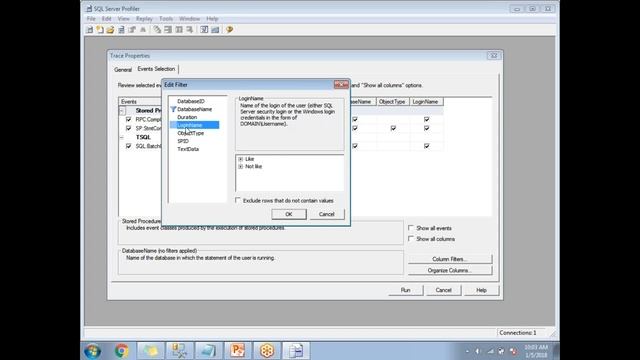Collapse the TSQL event group
Viewport: 640px width, 360px height.
[x=122, y=137]
